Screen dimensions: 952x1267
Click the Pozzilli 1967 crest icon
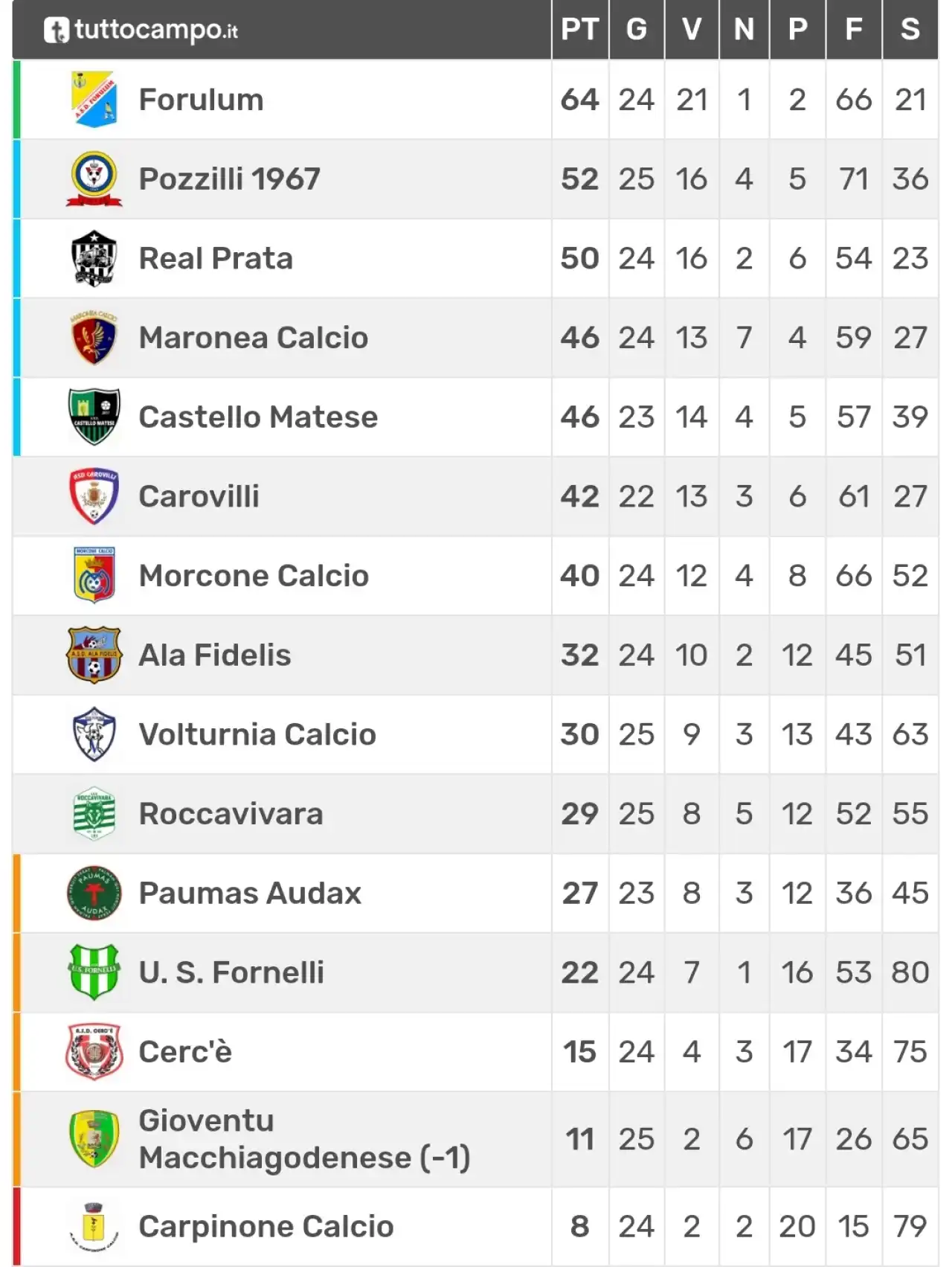tap(94, 179)
